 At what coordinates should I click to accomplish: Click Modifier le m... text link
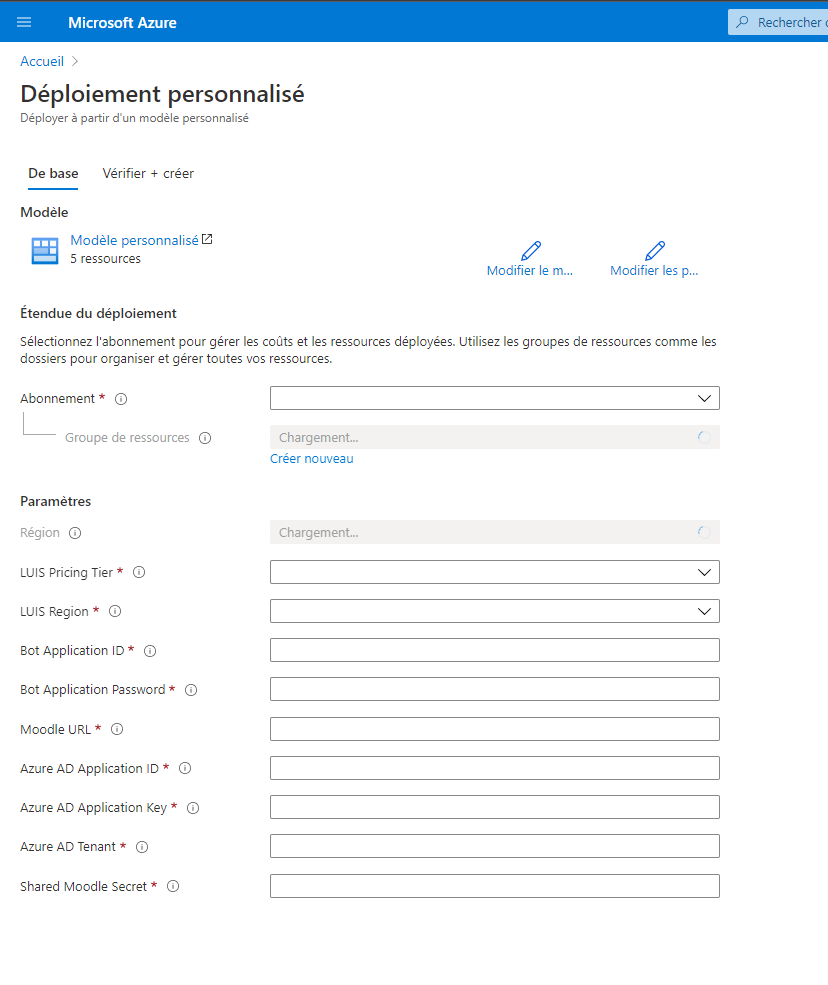pos(530,270)
